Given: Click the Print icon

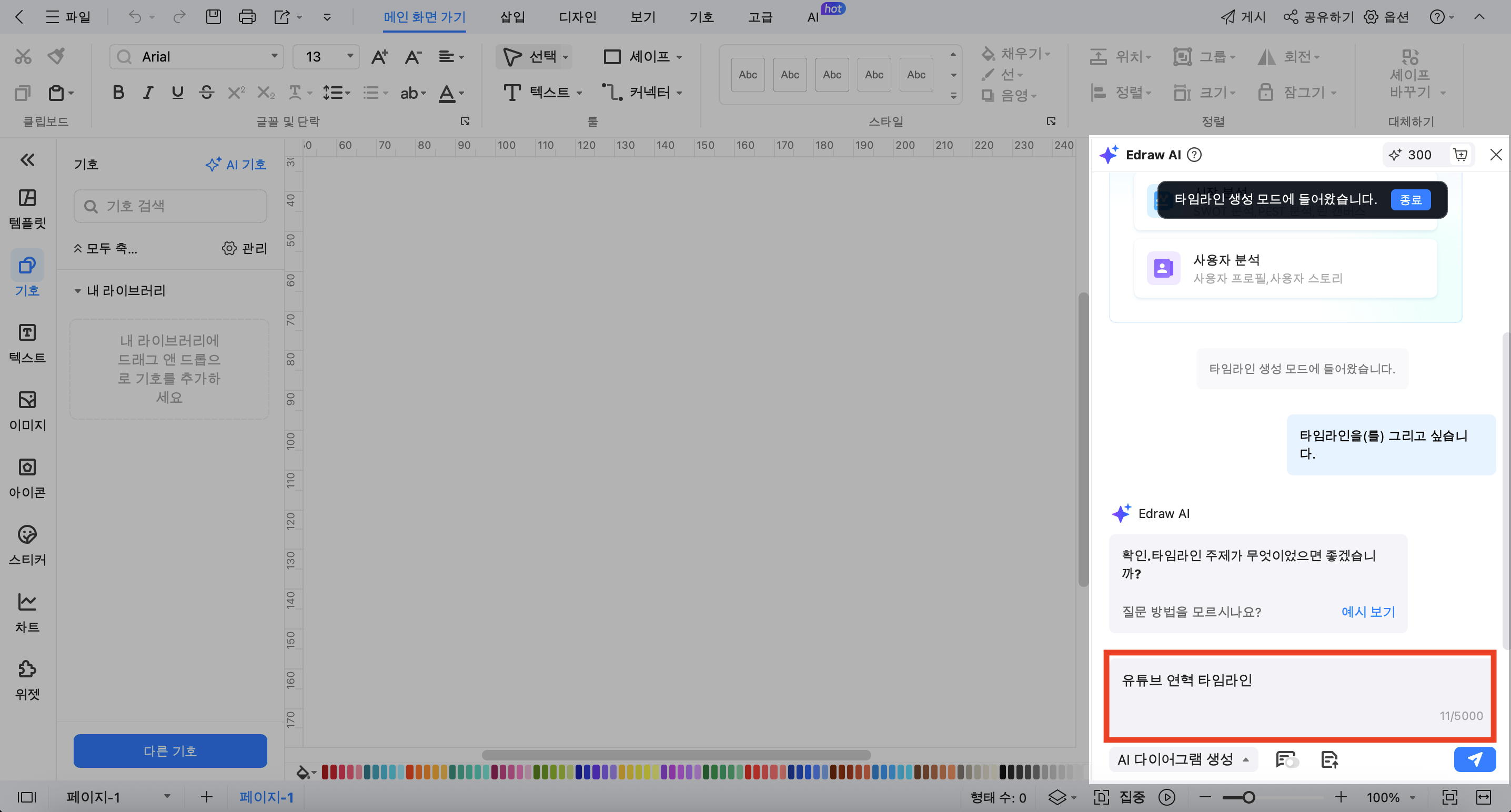Looking at the screenshot, I should click(x=247, y=17).
